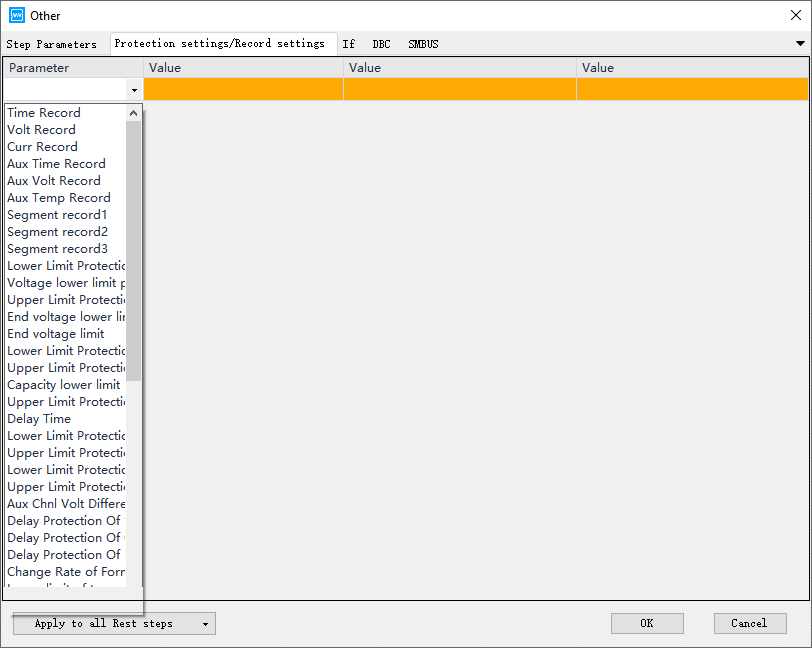Screen dimensions: 812x648
Task: Expand the Parameter cell dropdown arrow
Action: (134, 90)
